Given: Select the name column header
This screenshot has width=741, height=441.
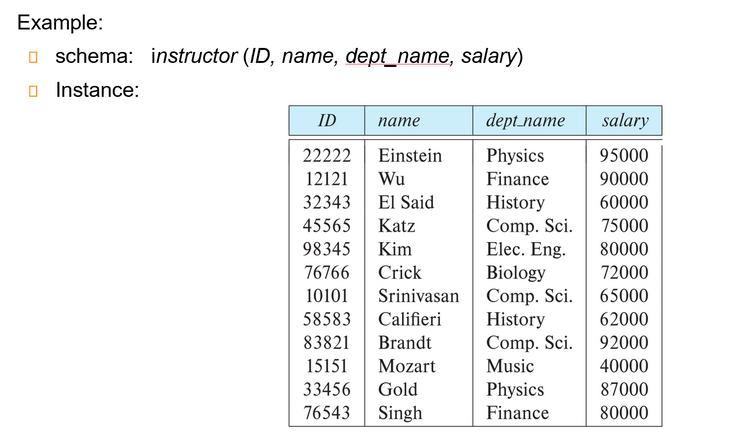Looking at the screenshot, I should [419, 121].
